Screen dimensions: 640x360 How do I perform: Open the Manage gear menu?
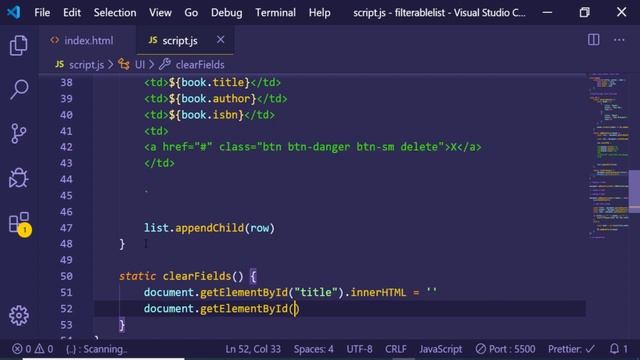(19, 315)
